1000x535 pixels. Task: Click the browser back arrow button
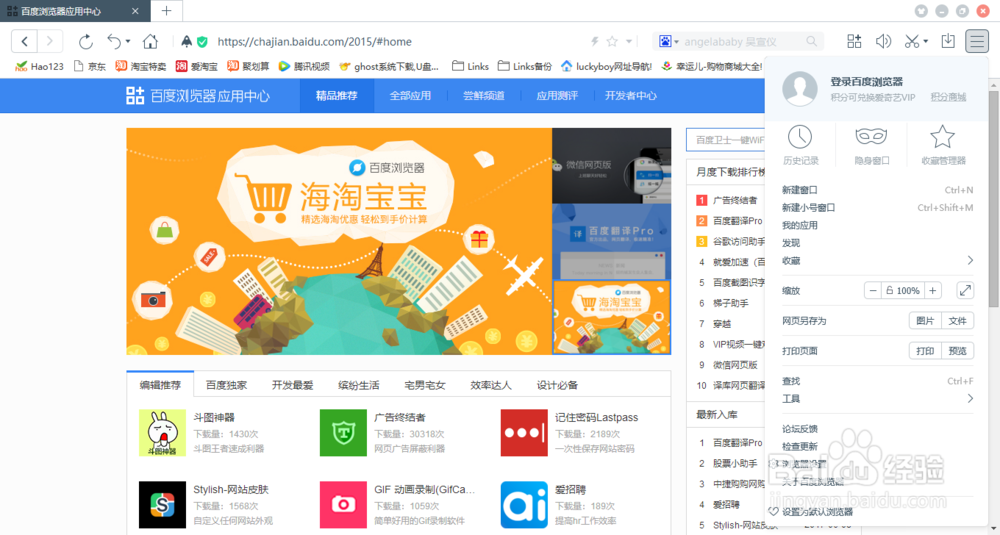coord(24,42)
